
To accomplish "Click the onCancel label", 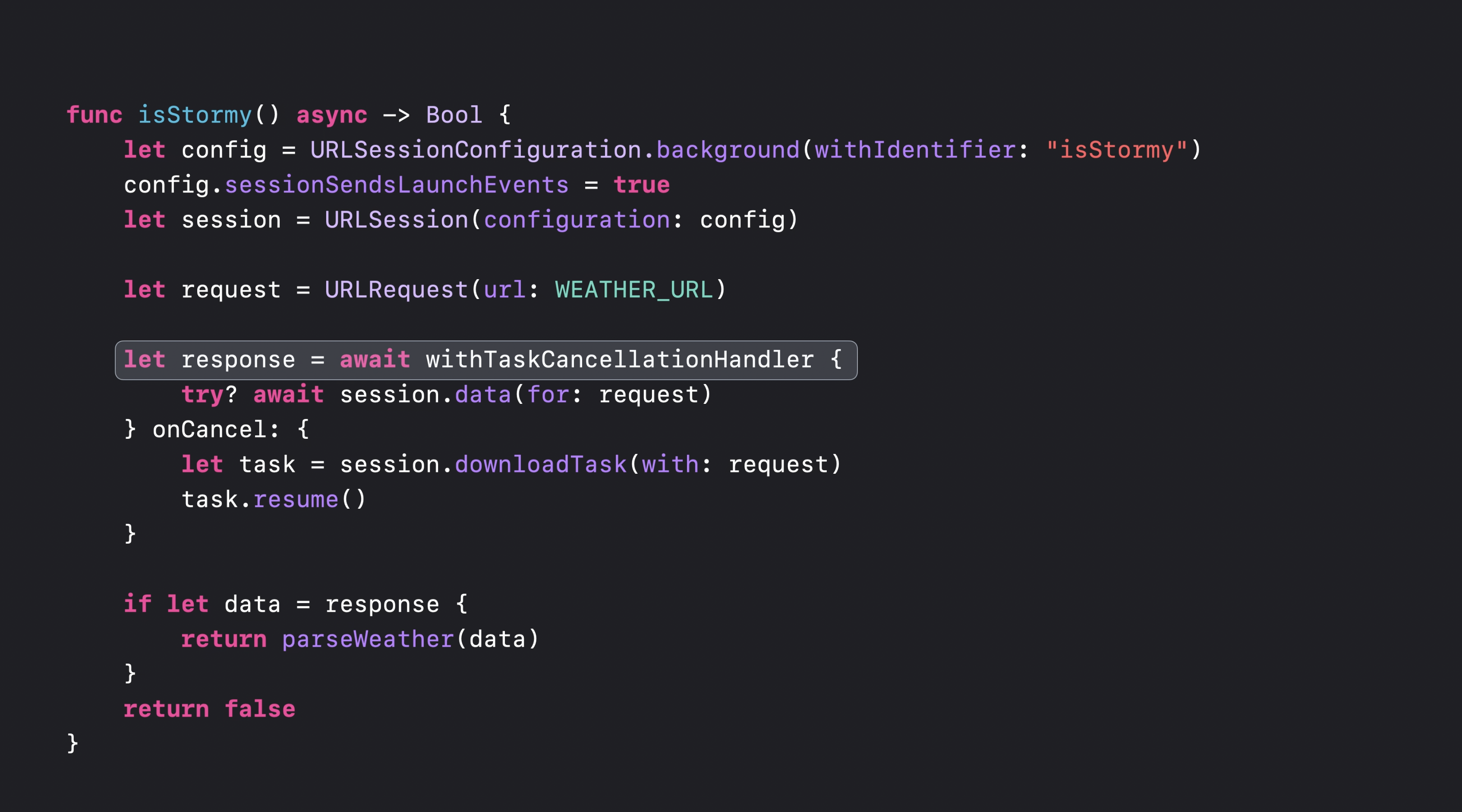I will click(209, 430).
